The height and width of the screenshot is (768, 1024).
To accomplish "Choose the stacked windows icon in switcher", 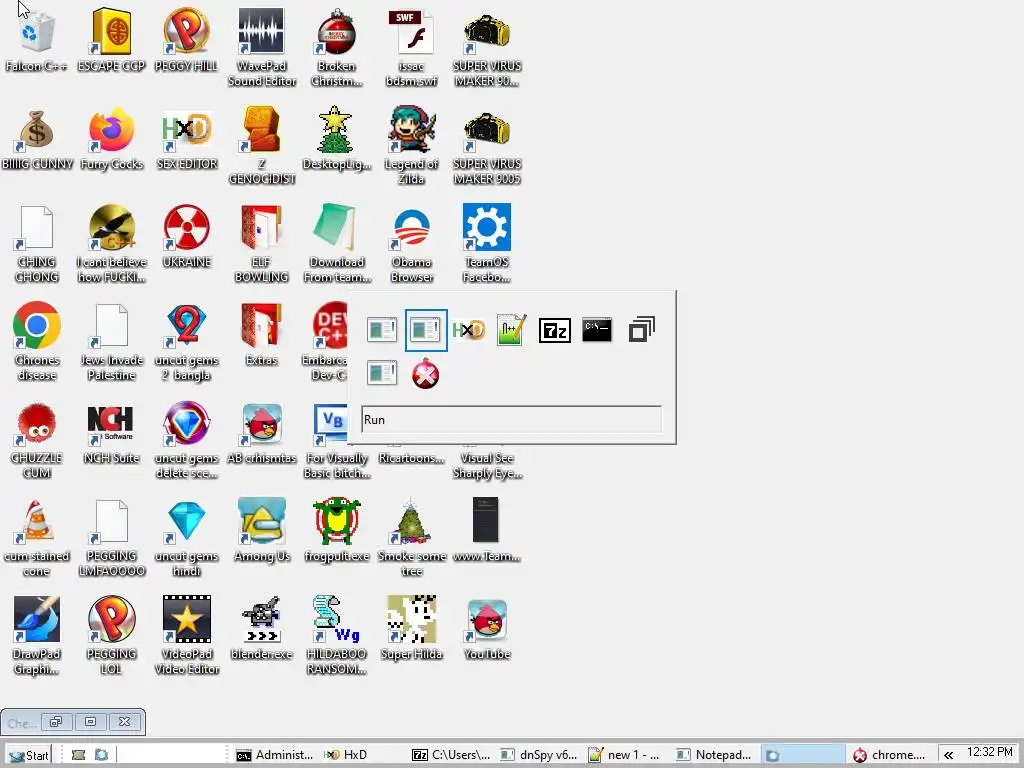I will click(641, 330).
